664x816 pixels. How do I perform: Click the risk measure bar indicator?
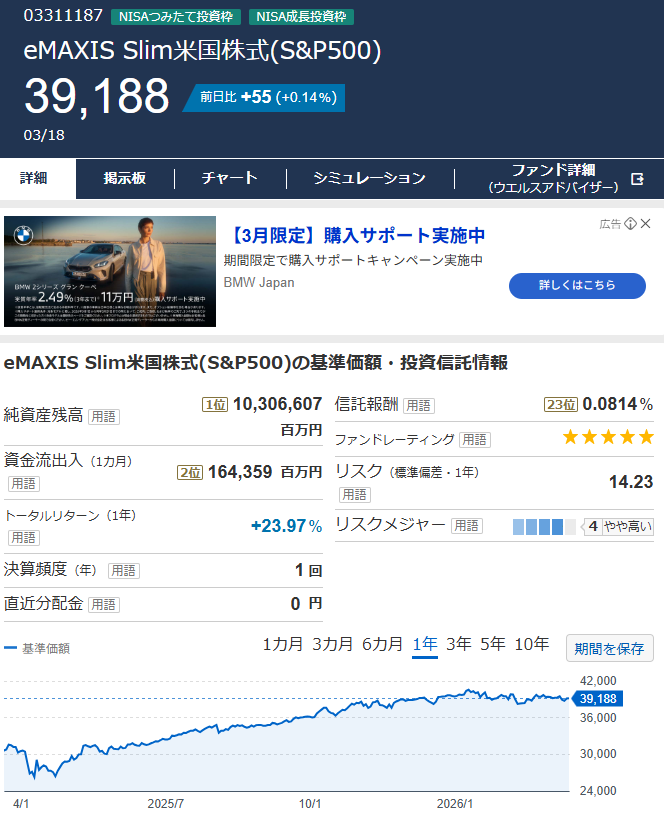(x=544, y=526)
